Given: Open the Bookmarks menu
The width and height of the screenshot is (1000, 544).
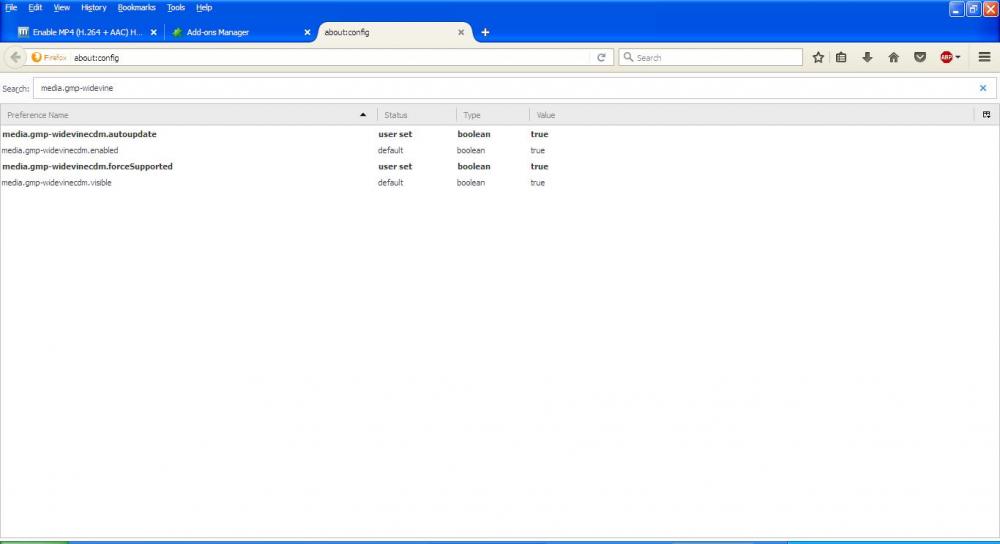Looking at the screenshot, I should coord(137,7).
